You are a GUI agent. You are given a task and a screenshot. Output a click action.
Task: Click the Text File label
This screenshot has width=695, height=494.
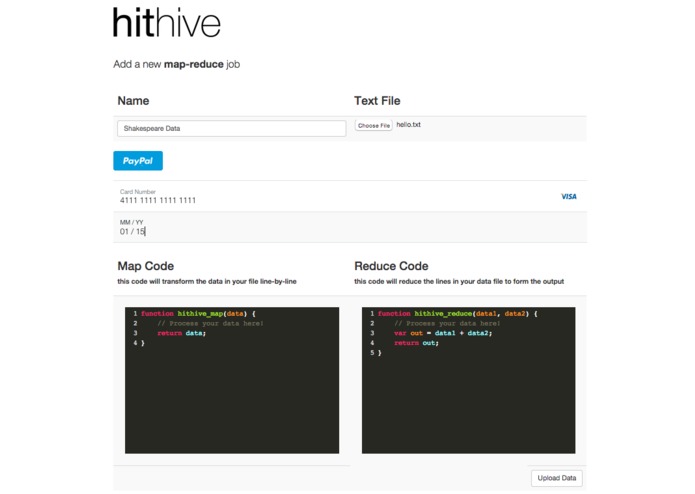(x=377, y=101)
